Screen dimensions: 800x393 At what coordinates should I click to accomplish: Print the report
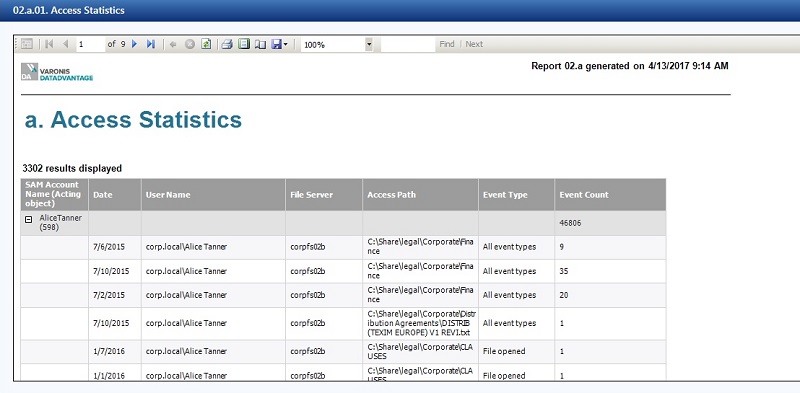point(228,44)
